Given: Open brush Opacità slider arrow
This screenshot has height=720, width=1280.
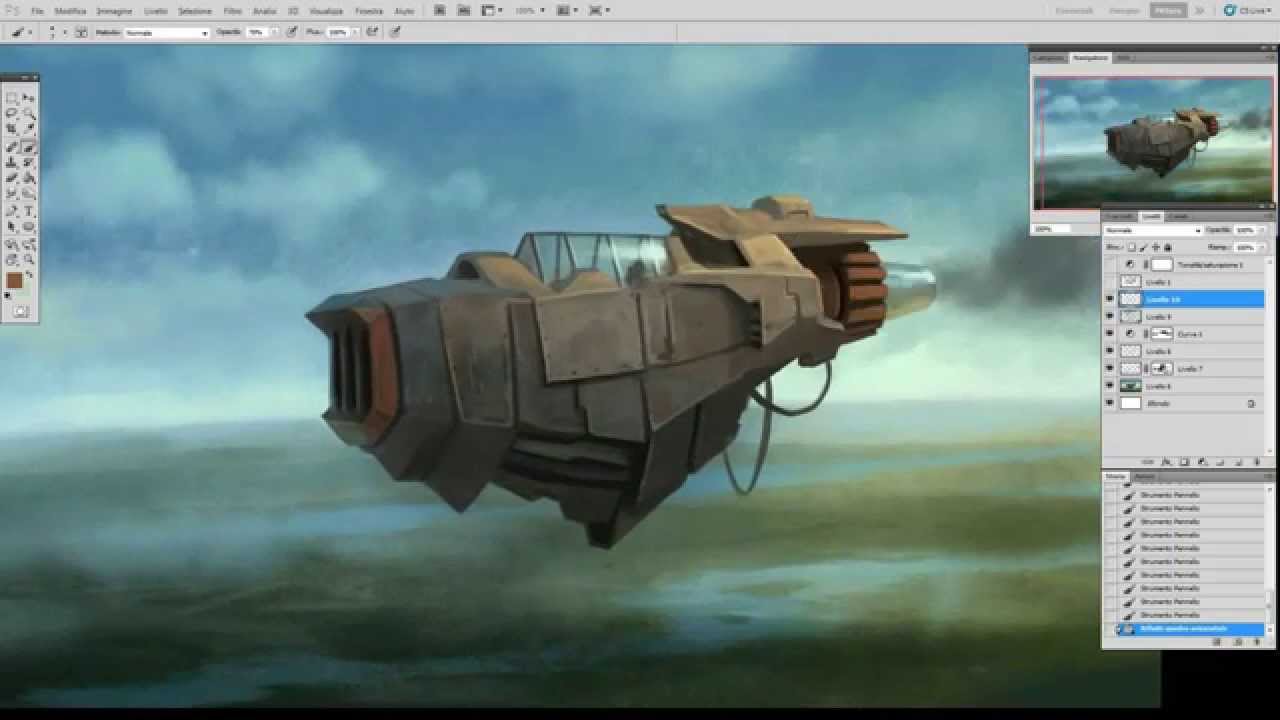Looking at the screenshot, I should [274, 32].
